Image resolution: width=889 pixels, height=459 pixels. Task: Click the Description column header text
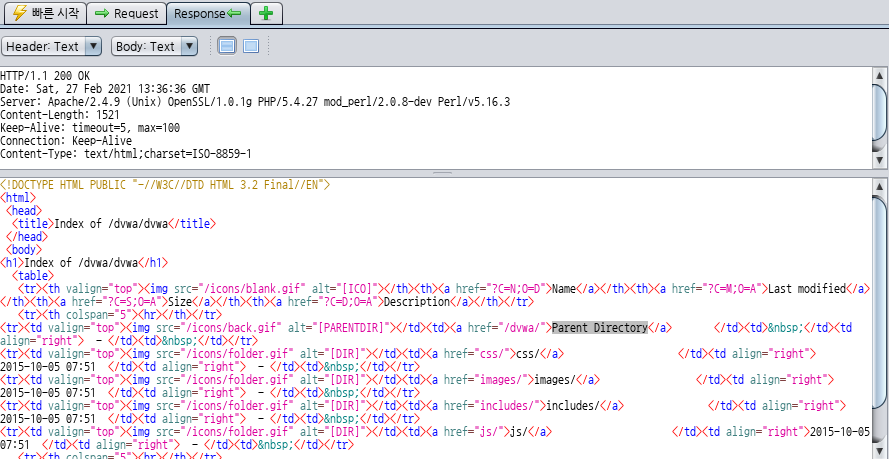[417, 301]
